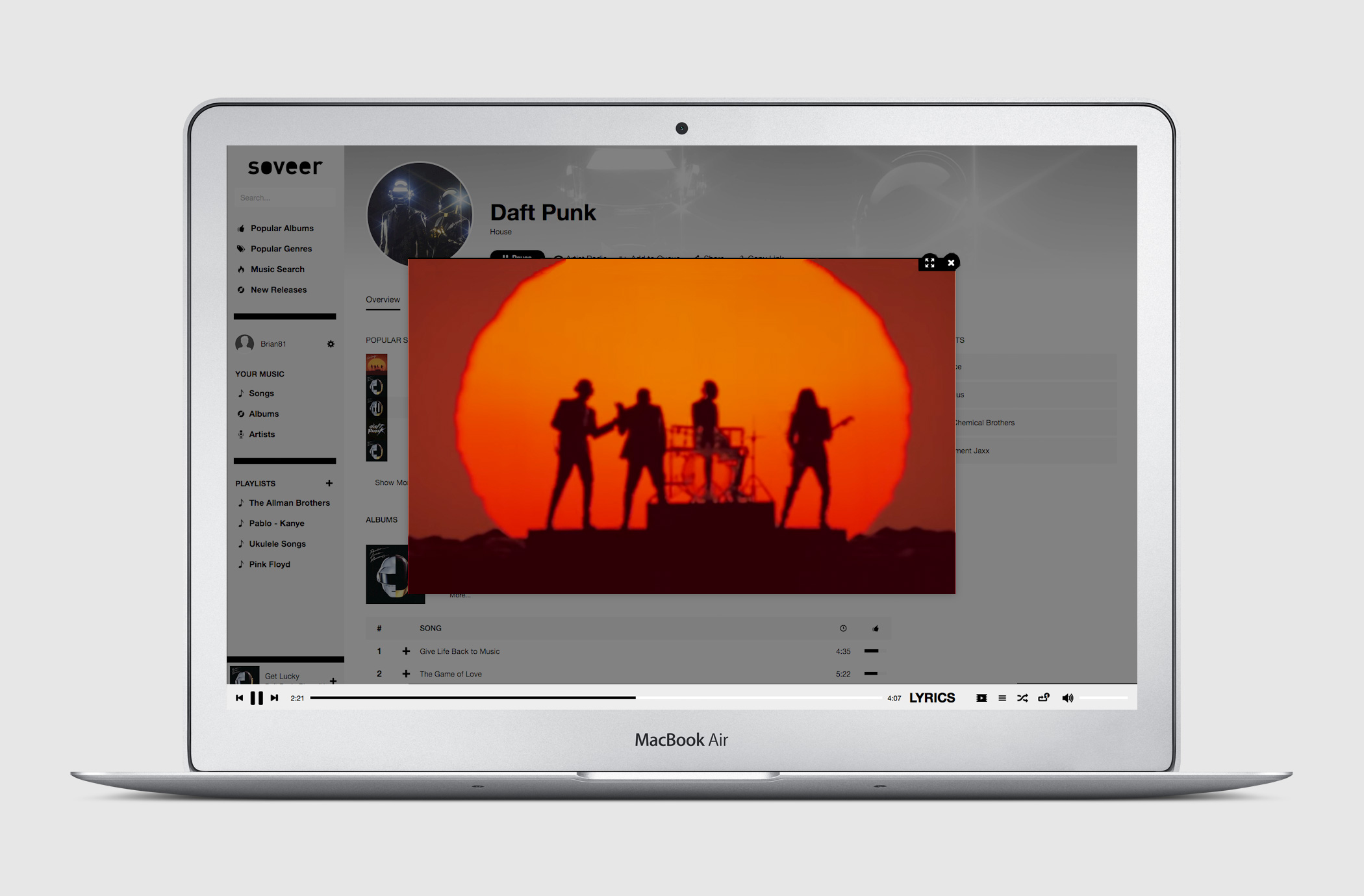Open settings gear next to Brian81
Screen dimensions: 1364x896
pyautogui.click(x=331, y=344)
